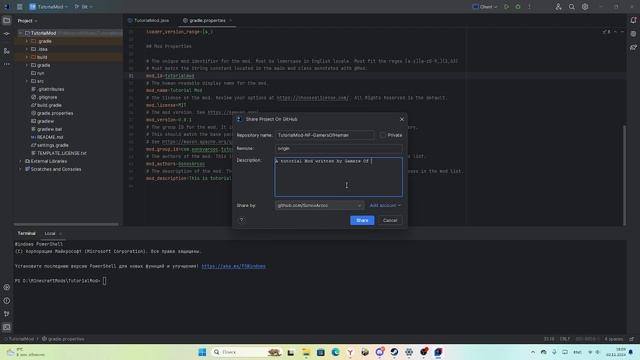Viewport: 640px width, 360px height.
Task: Open the Git tool window icon at bottom-left
Action: [7, 313]
